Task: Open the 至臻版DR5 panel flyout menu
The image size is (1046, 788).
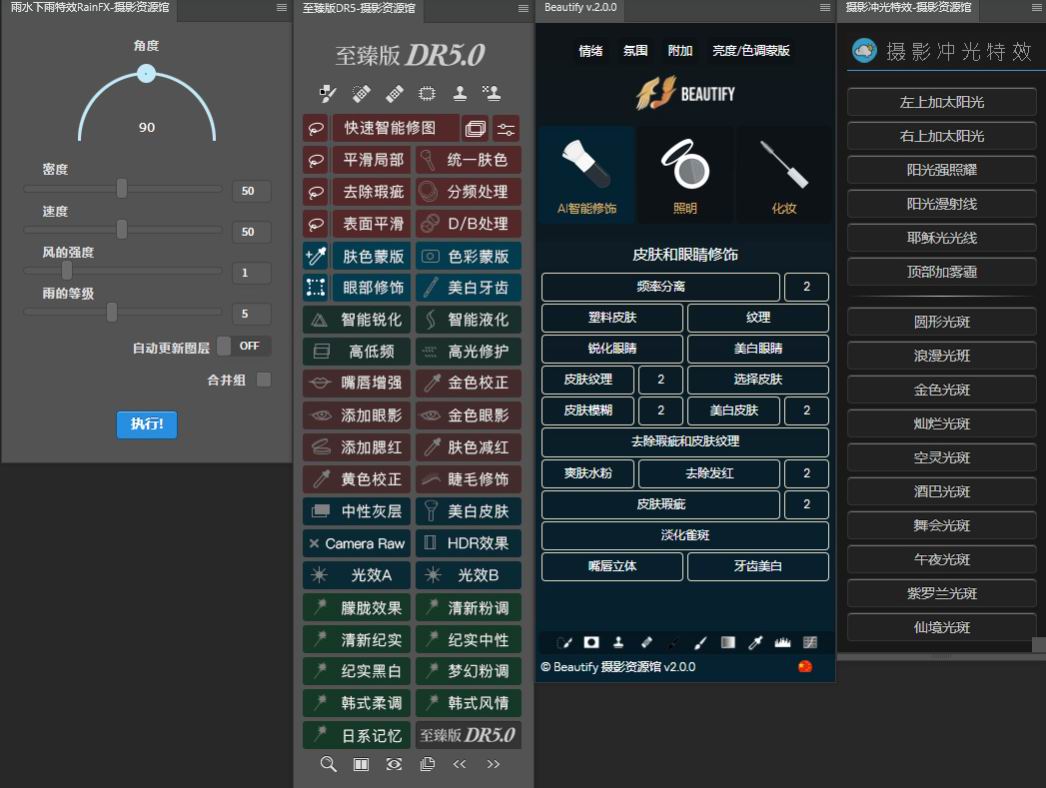Action: 523,8
